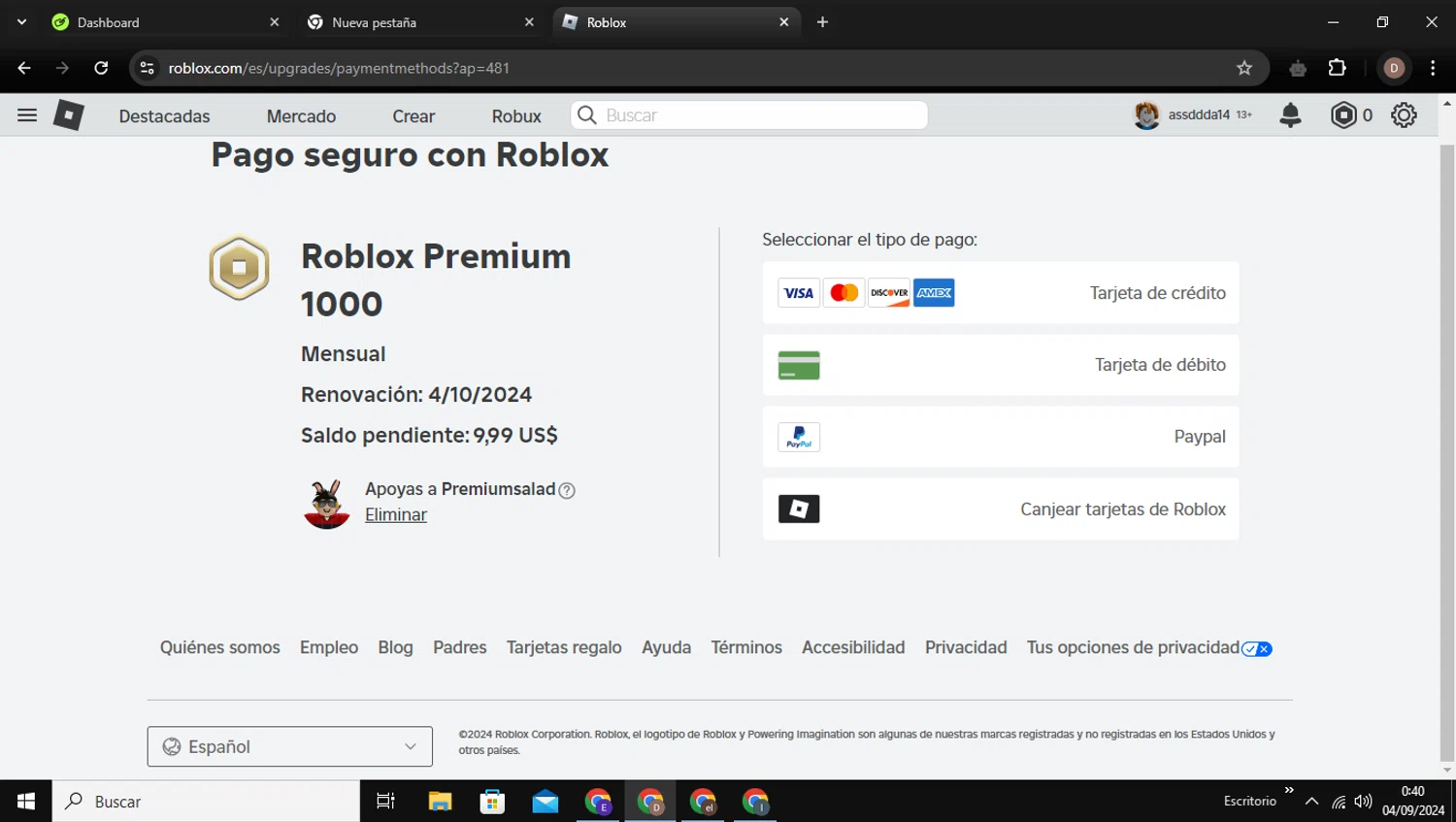Open the Blog footer link
Viewport: 1456px width, 822px height.
pos(395,647)
